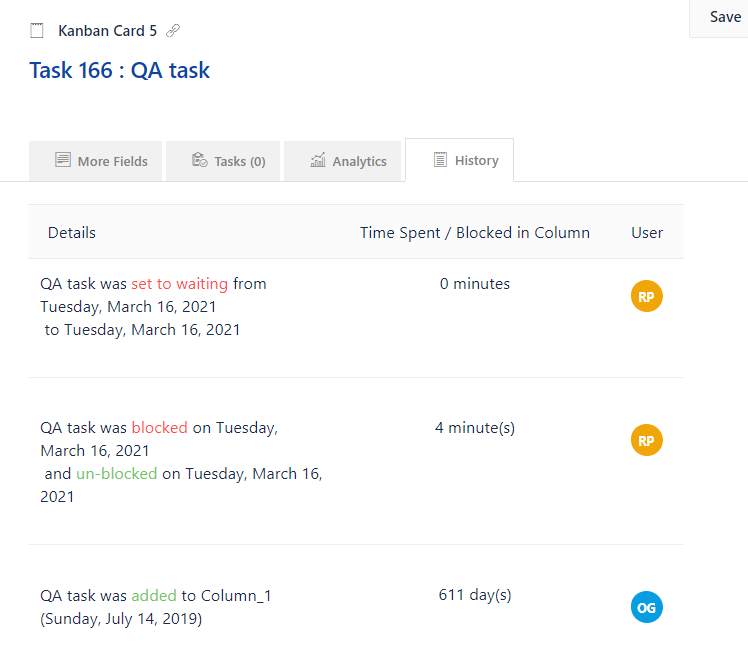Click the green 'added' text
Viewport: 748px width, 657px height.
(x=154, y=595)
